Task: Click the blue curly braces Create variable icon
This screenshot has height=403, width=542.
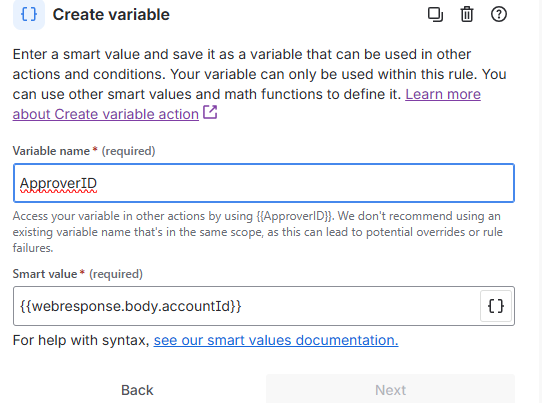Action: click(x=29, y=15)
